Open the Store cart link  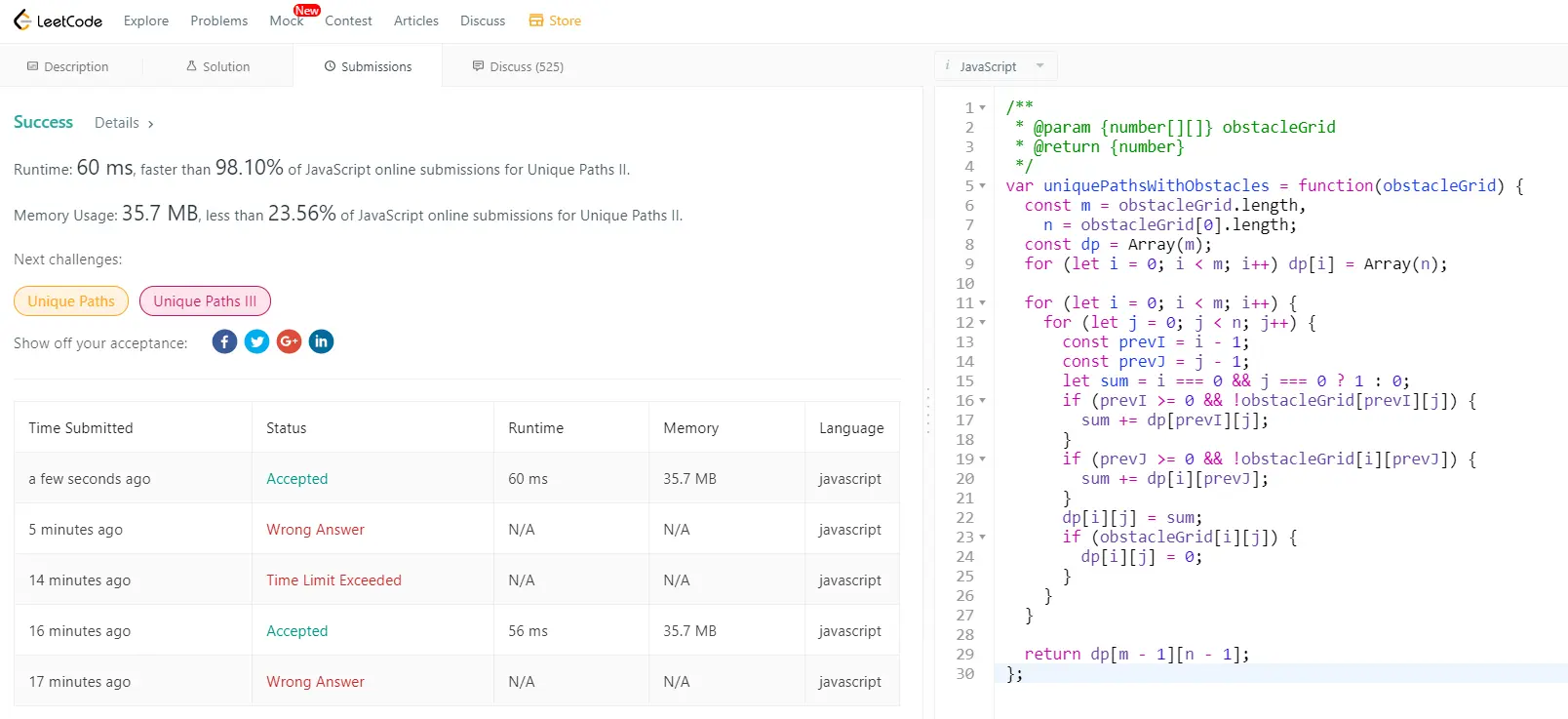(x=555, y=20)
